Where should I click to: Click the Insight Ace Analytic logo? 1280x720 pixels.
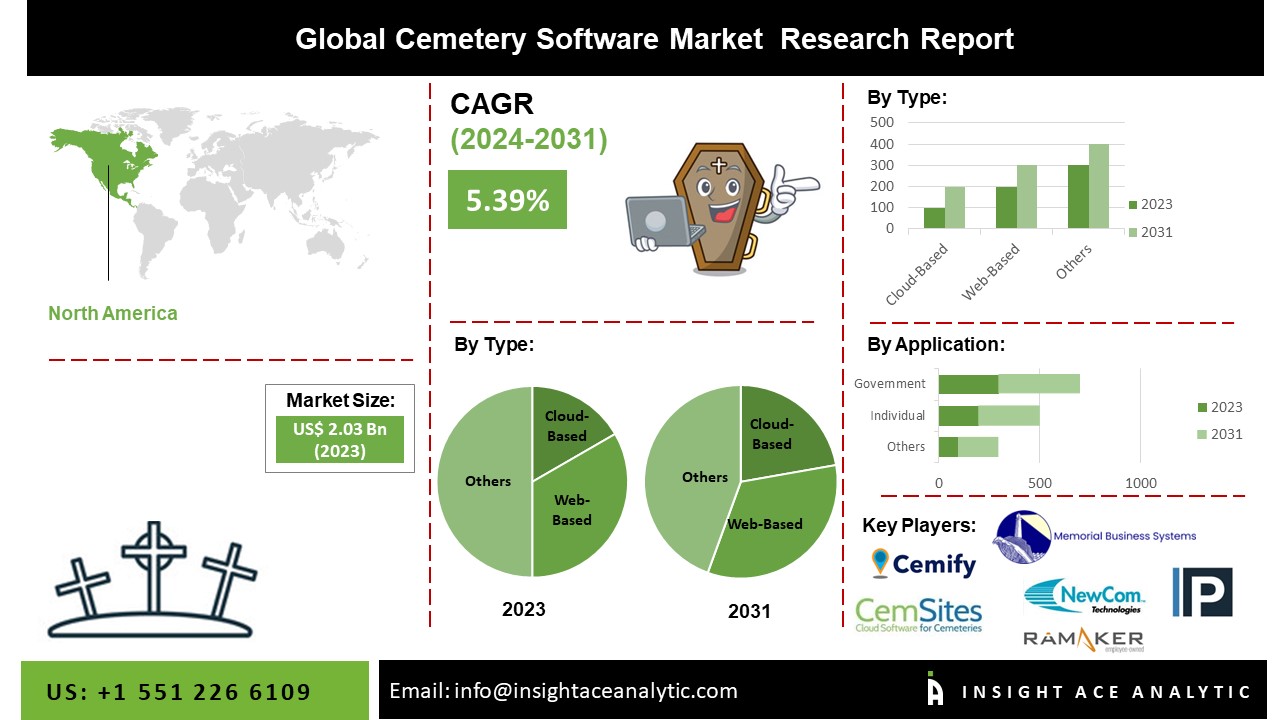tap(1088, 691)
